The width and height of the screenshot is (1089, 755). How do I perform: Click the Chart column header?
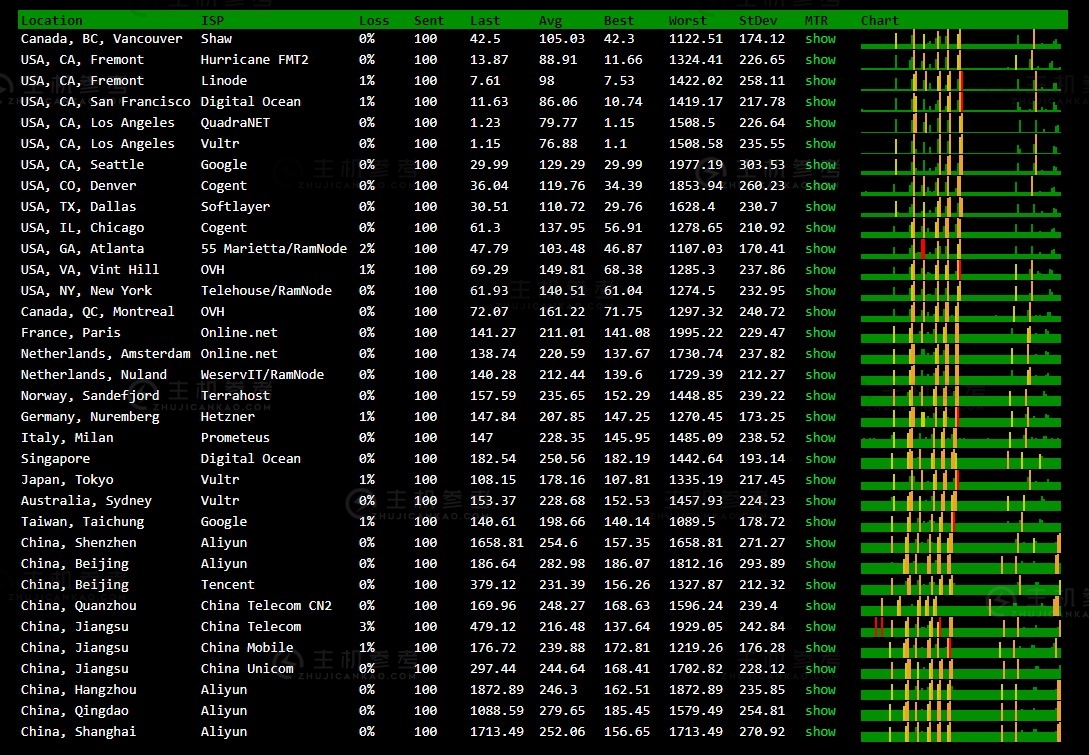tap(879, 21)
